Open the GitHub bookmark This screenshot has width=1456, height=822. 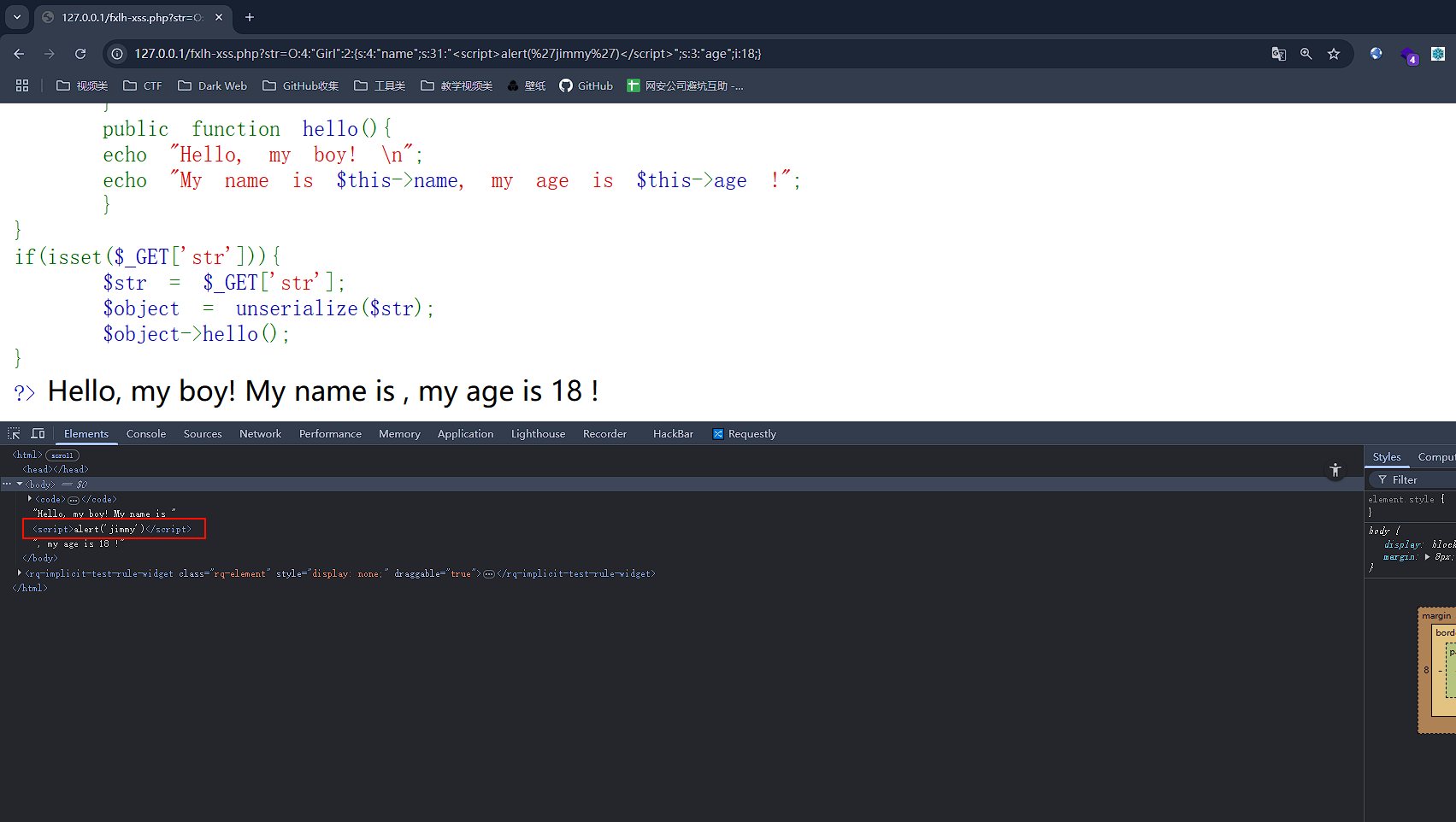(x=587, y=85)
